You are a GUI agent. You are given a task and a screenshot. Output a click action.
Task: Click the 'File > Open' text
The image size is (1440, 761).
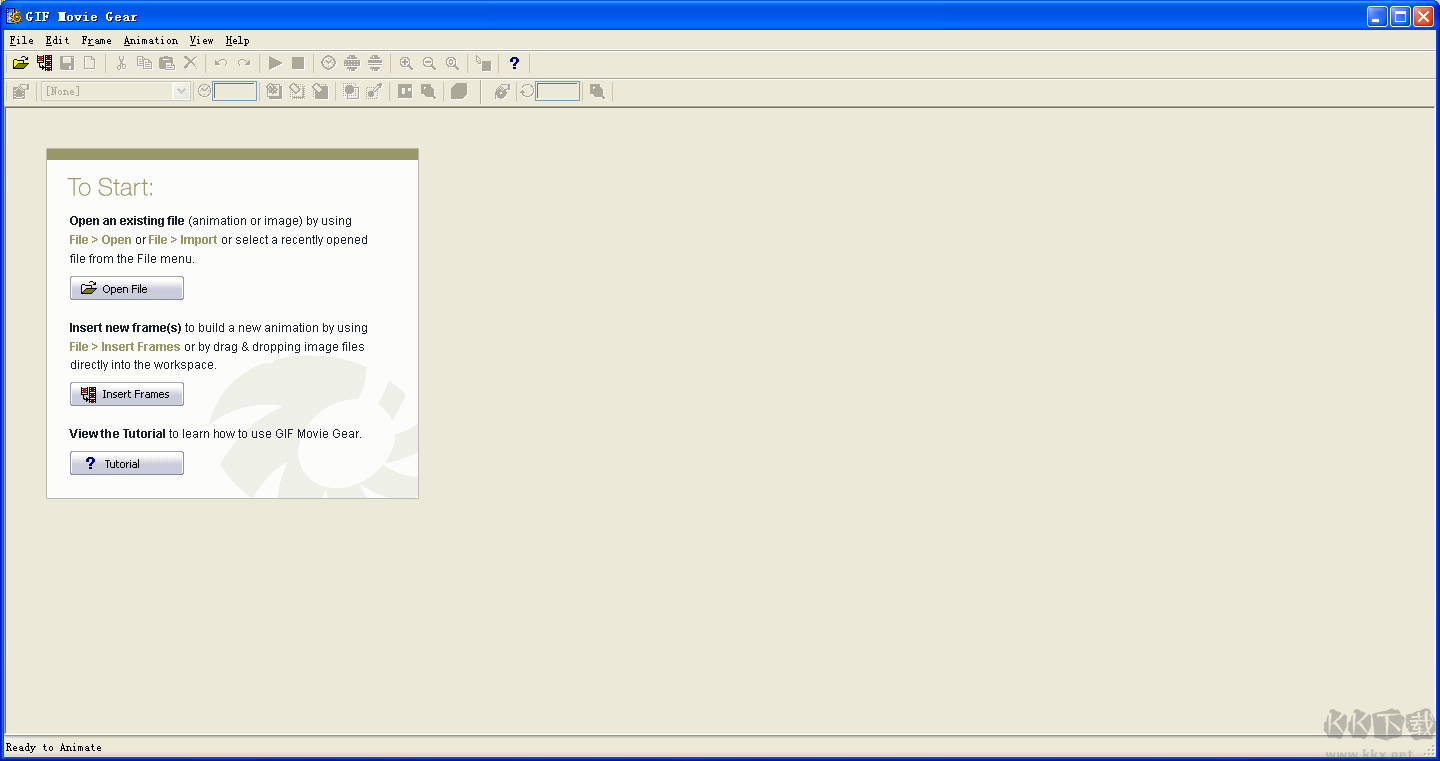100,240
